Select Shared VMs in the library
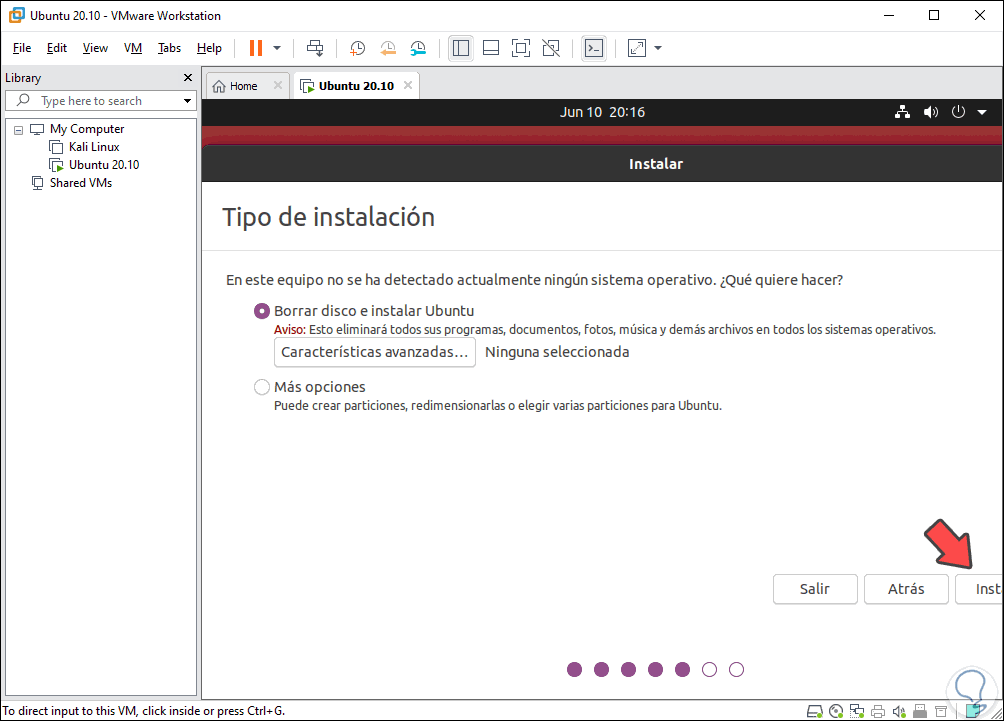The height and width of the screenshot is (721, 1004). [81, 182]
